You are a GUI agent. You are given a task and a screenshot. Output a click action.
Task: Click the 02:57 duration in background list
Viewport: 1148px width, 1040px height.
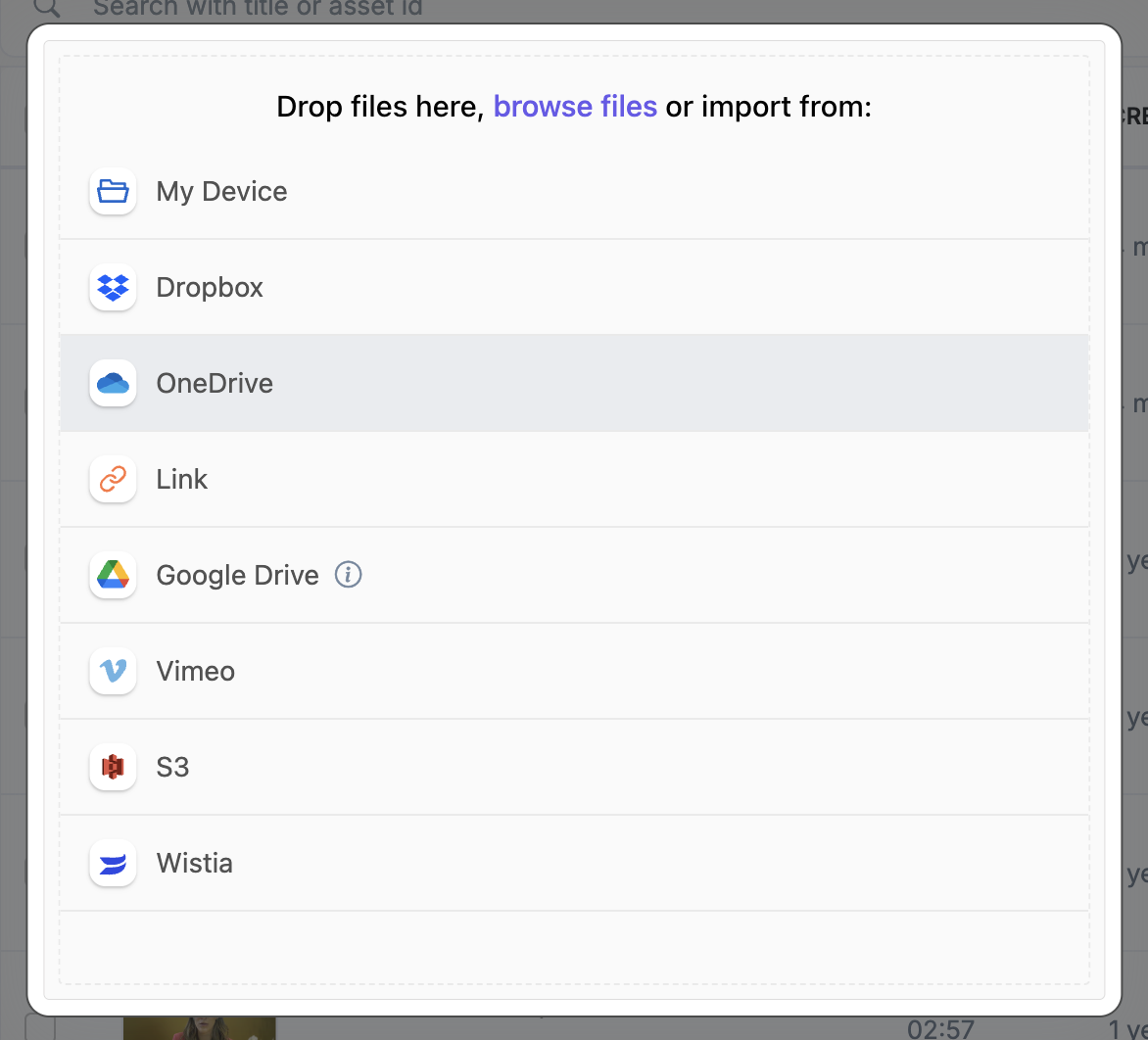point(940,1029)
